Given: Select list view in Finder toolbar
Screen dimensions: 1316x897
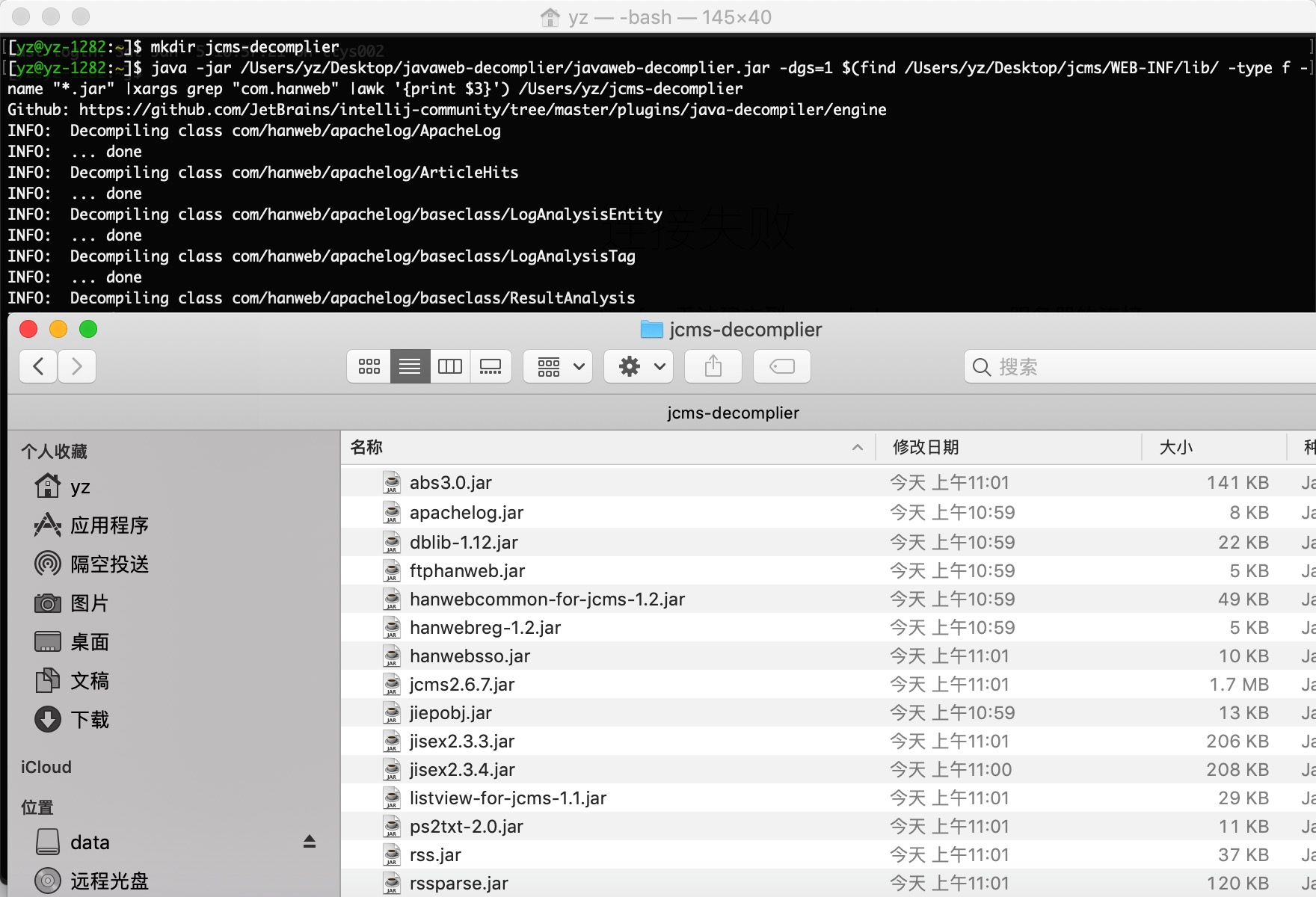Looking at the screenshot, I should (x=410, y=366).
